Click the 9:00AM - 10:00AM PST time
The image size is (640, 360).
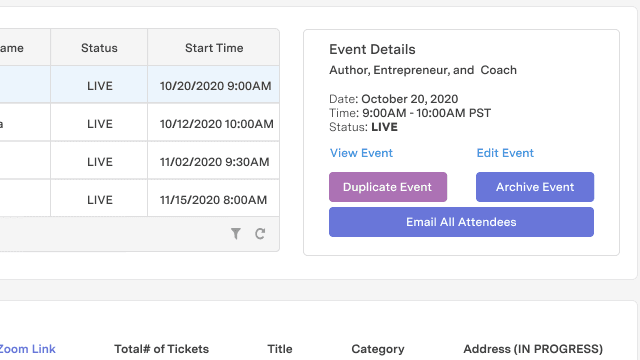tap(427, 113)
